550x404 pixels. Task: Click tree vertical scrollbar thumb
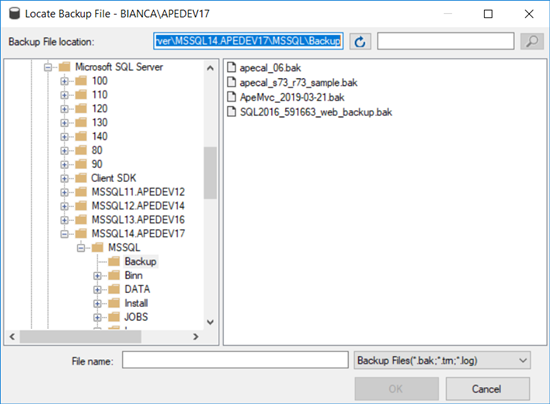(x=210, y=173)
